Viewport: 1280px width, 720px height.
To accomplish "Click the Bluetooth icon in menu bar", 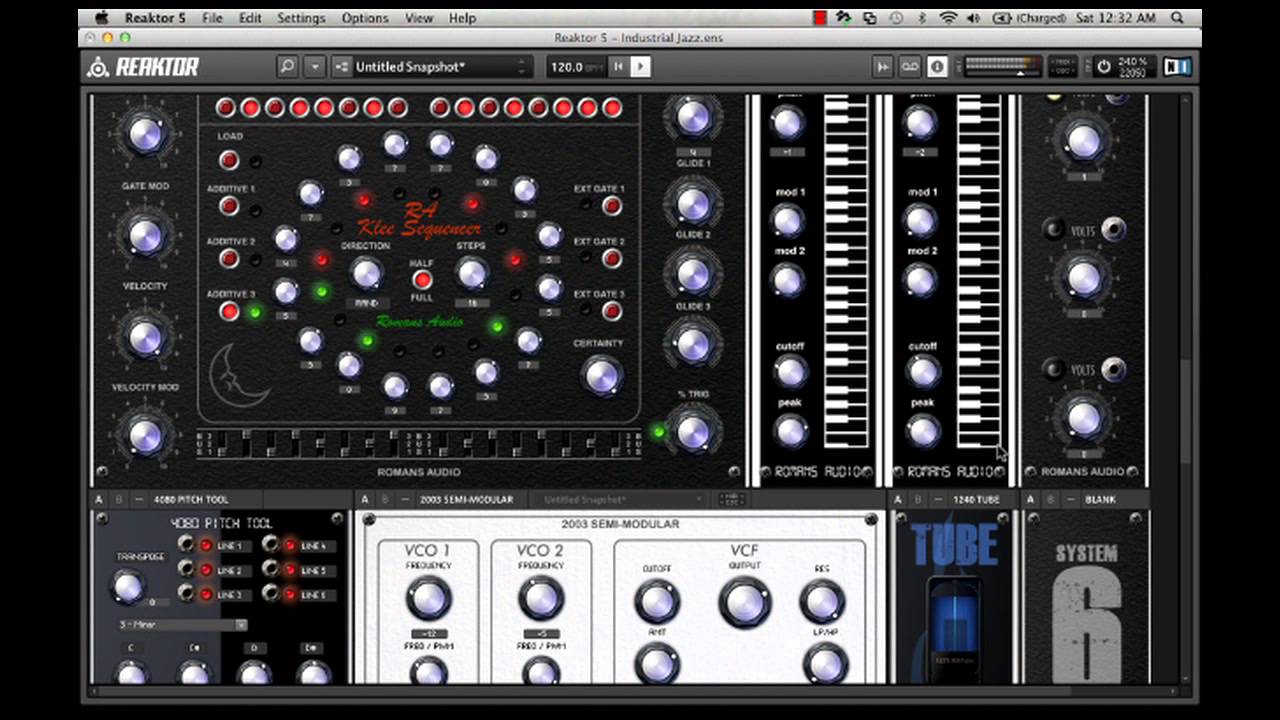I will (922, 18).
